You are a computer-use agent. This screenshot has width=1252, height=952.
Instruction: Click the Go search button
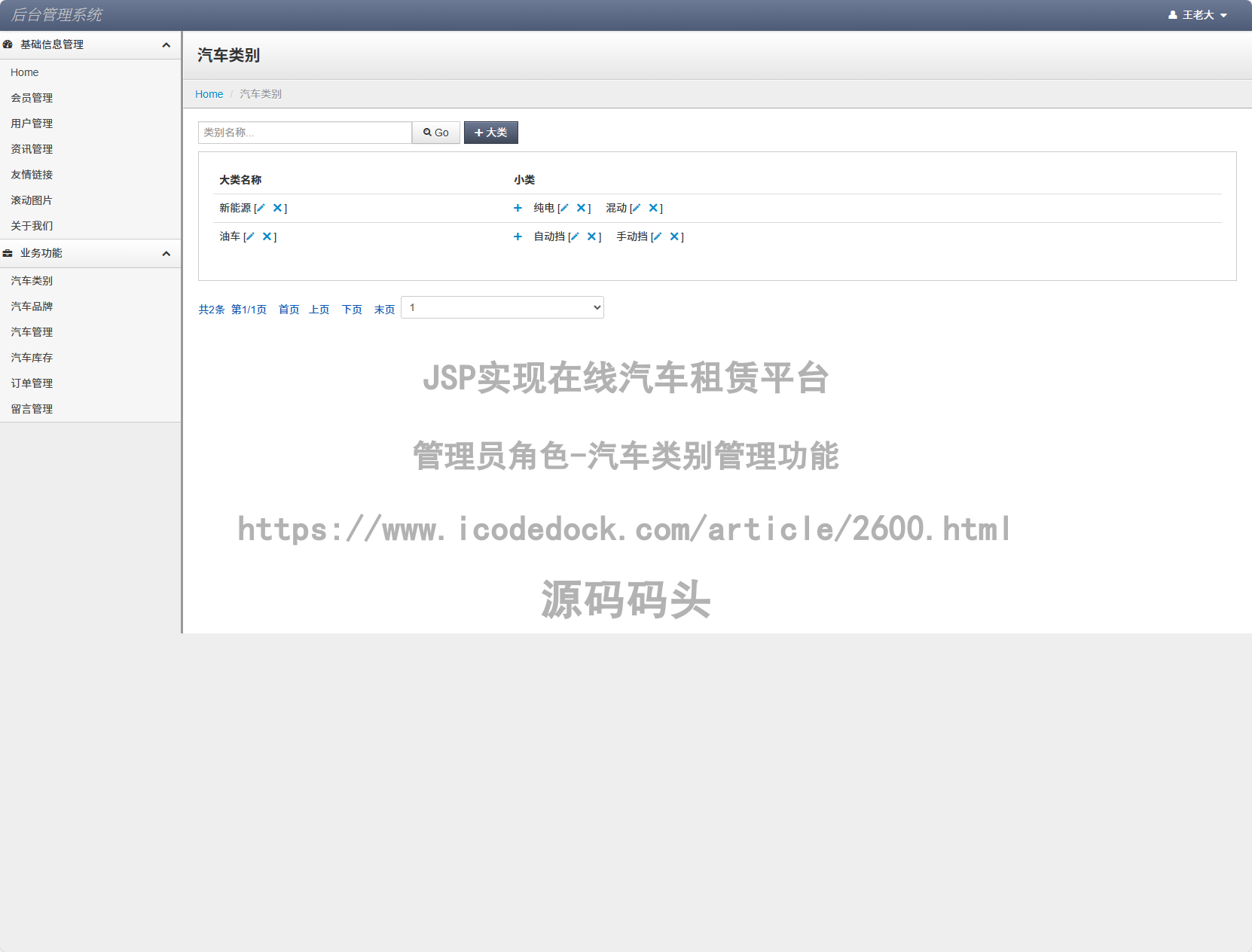point(435,133)
